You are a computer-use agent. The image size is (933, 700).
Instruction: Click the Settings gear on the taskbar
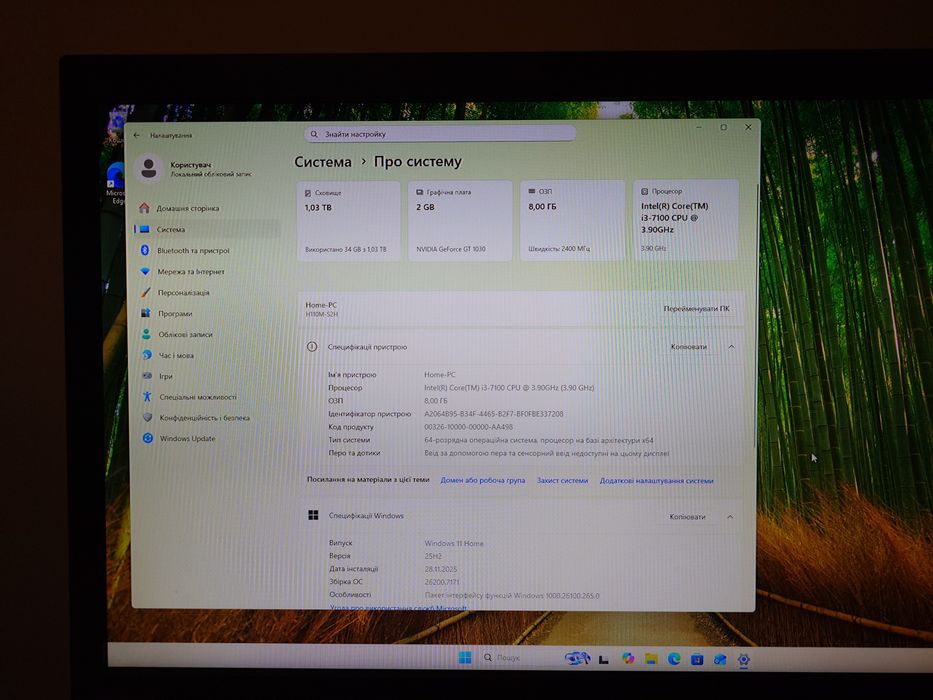click(743, 659)
